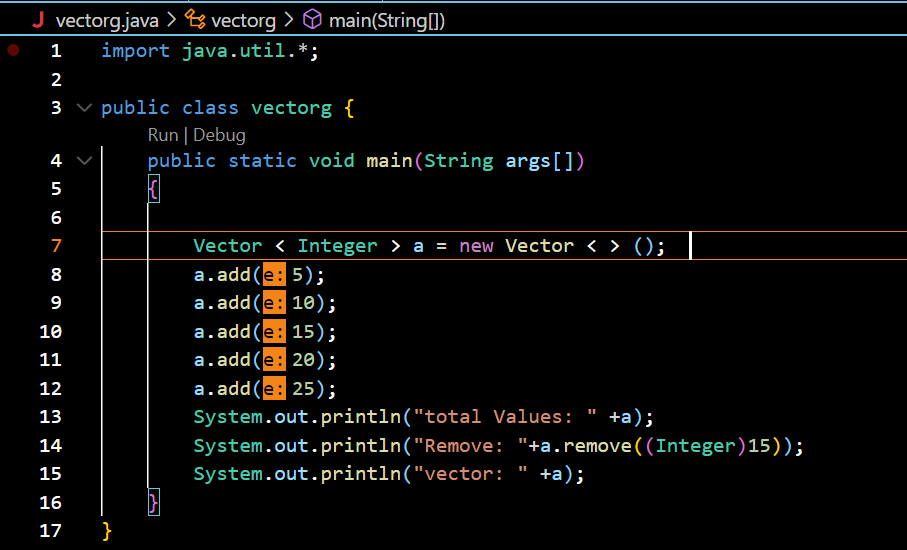Click the opening brace on line 5
Viewport: 907px width, 550px height.
coord(153,189)
